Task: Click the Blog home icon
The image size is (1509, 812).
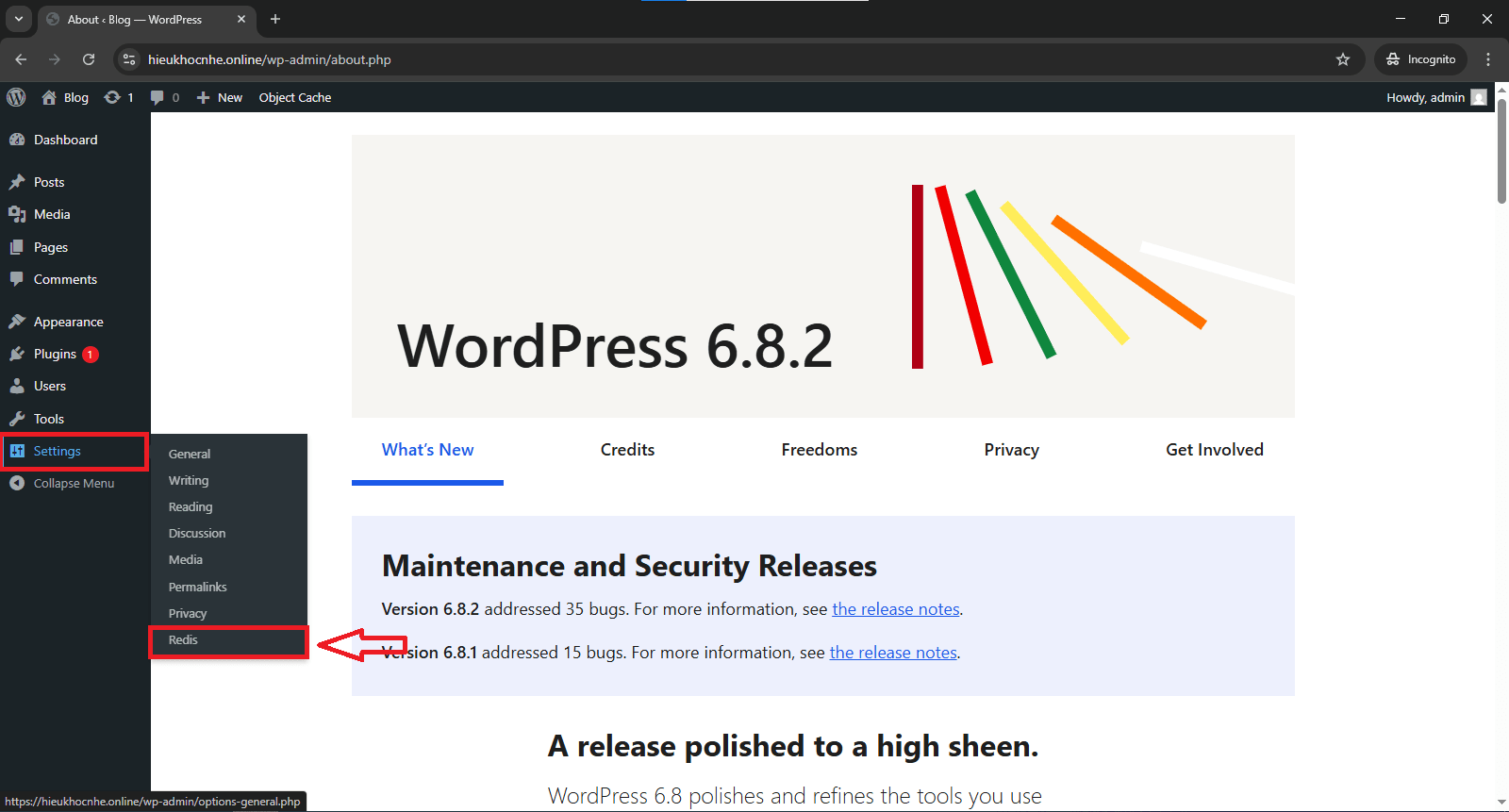Action: (49, 97)
